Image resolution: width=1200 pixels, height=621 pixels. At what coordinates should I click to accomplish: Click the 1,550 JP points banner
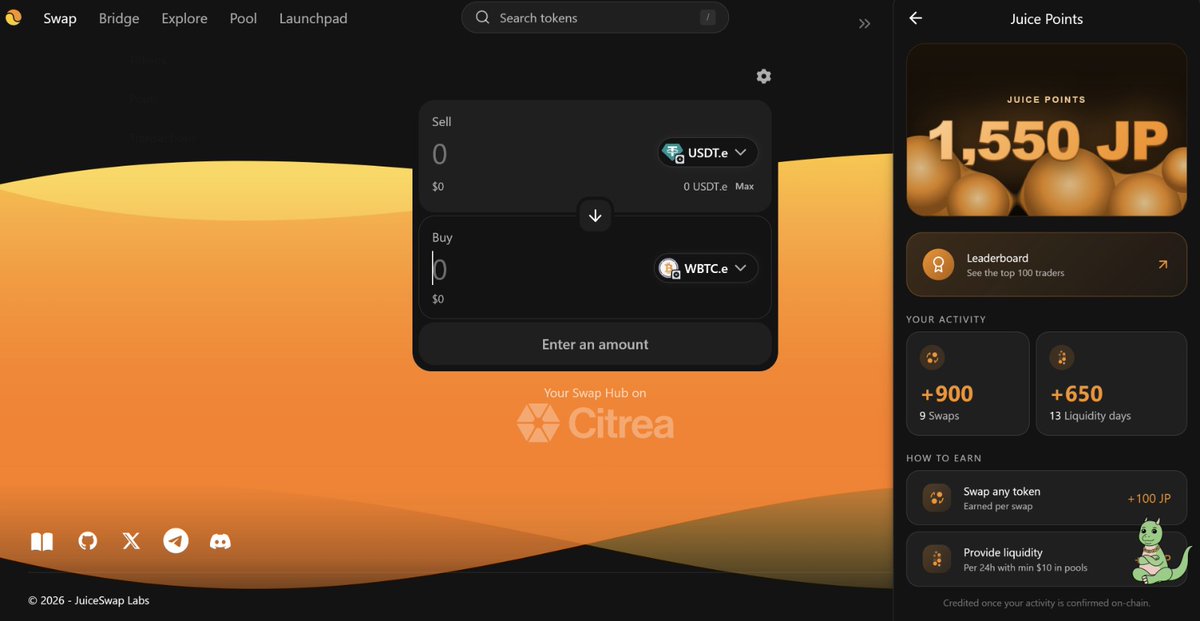pos(1047,130)
